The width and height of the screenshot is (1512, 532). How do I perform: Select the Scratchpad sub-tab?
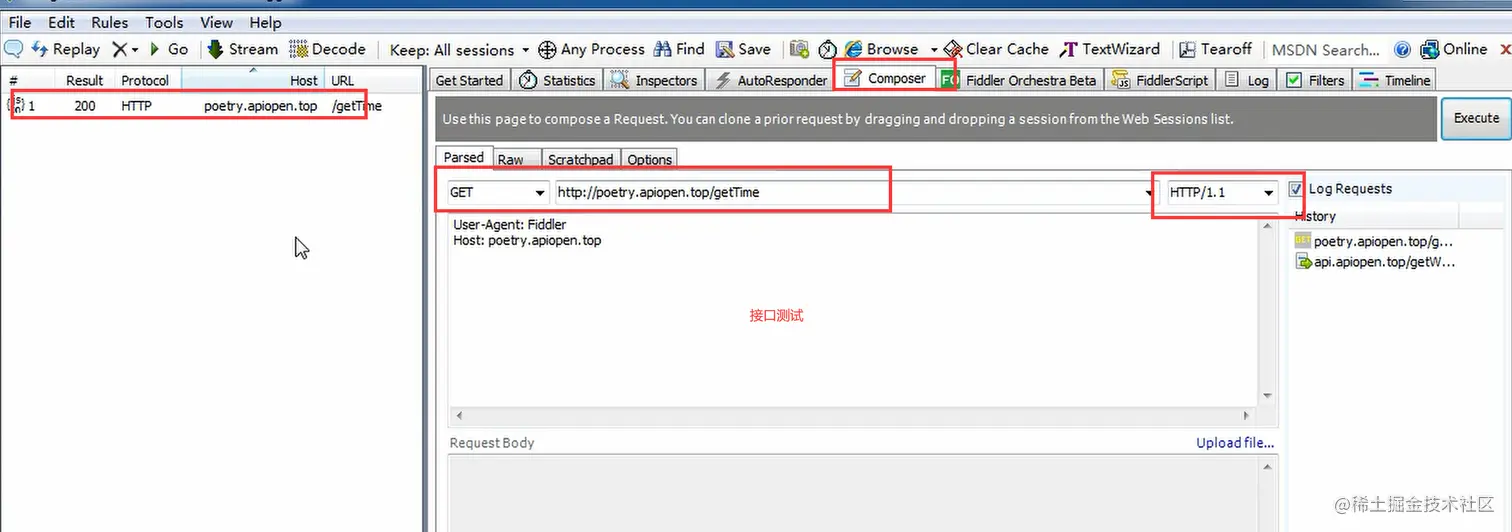click(x=580, y=159)
